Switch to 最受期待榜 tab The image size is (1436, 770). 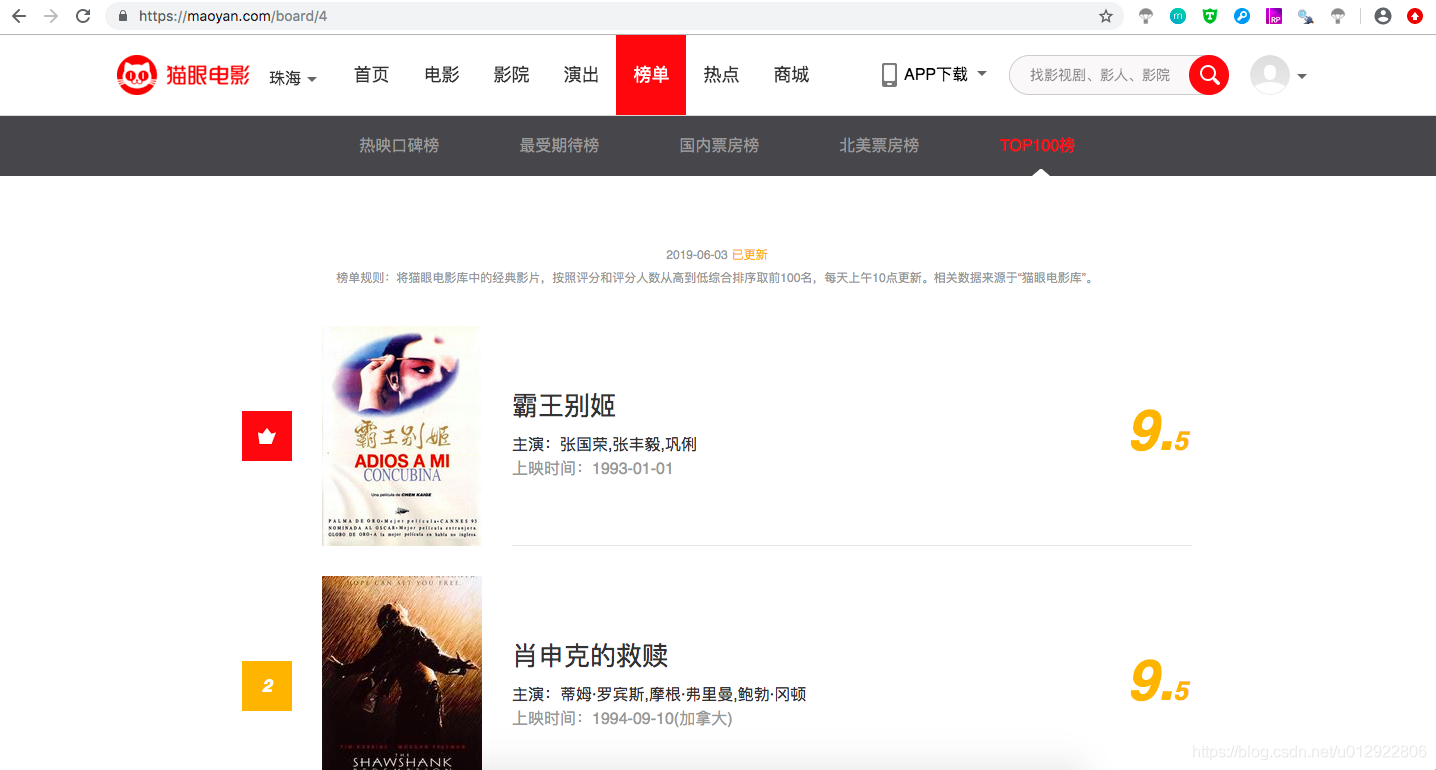(x=559, y=145)
